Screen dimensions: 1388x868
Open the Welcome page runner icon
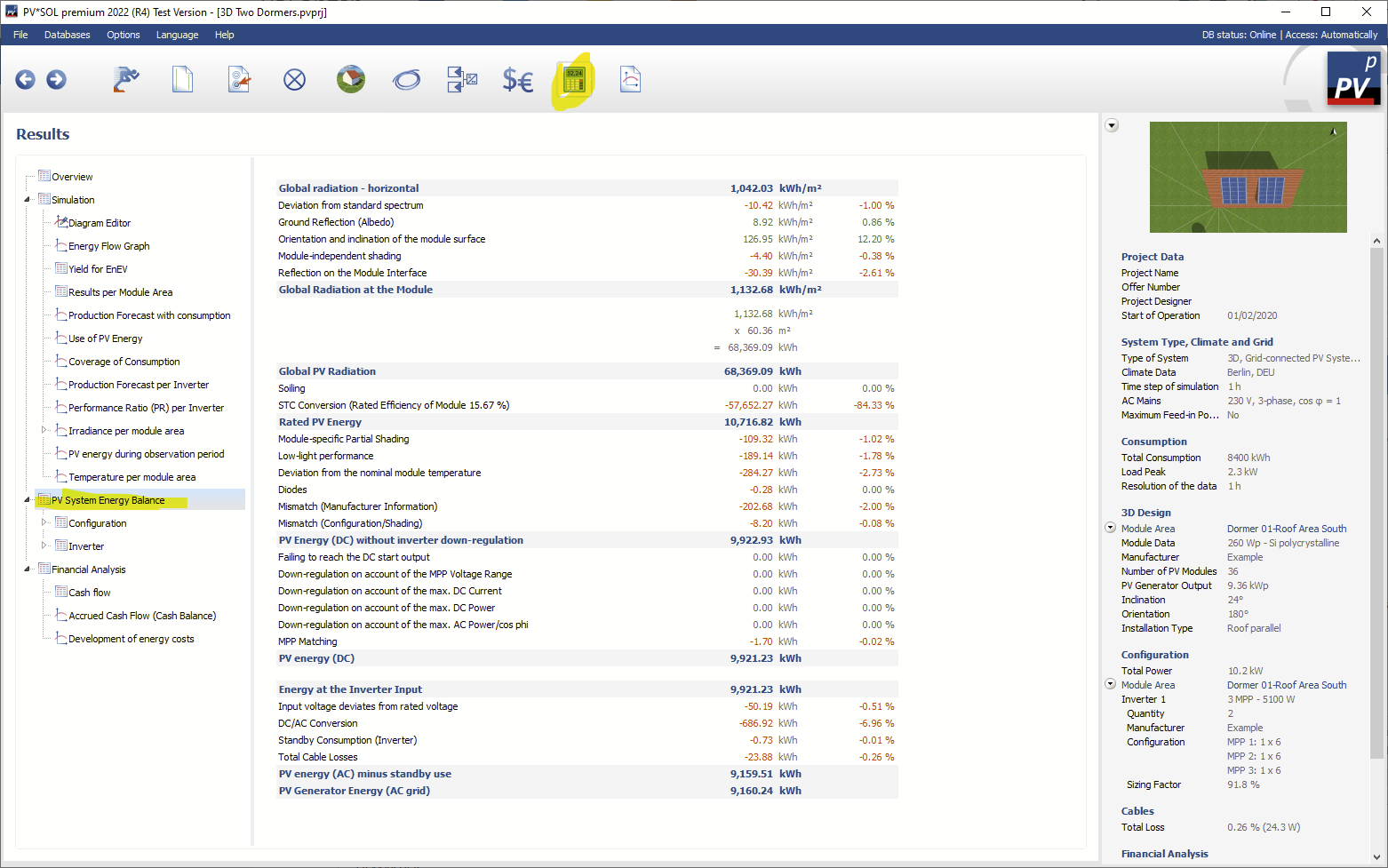126,80
